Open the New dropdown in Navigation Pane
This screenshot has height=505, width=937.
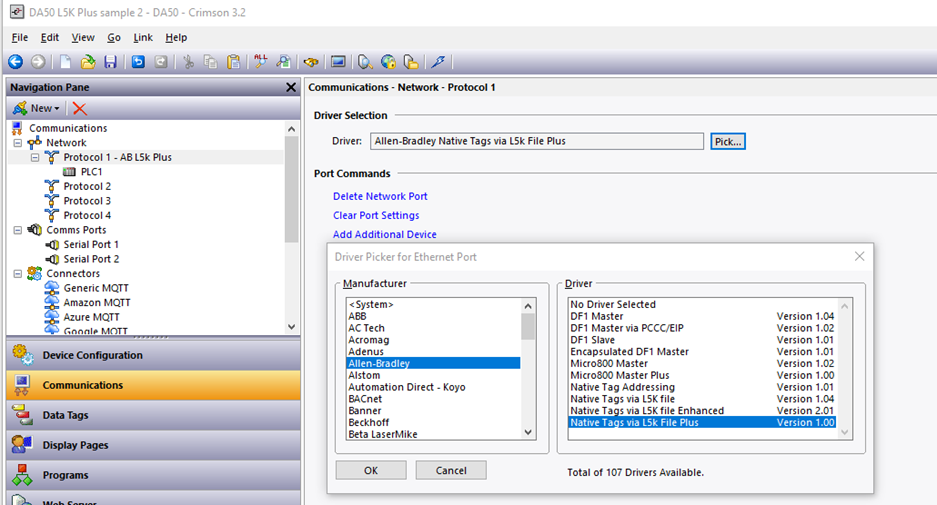(x=36, y=108)
